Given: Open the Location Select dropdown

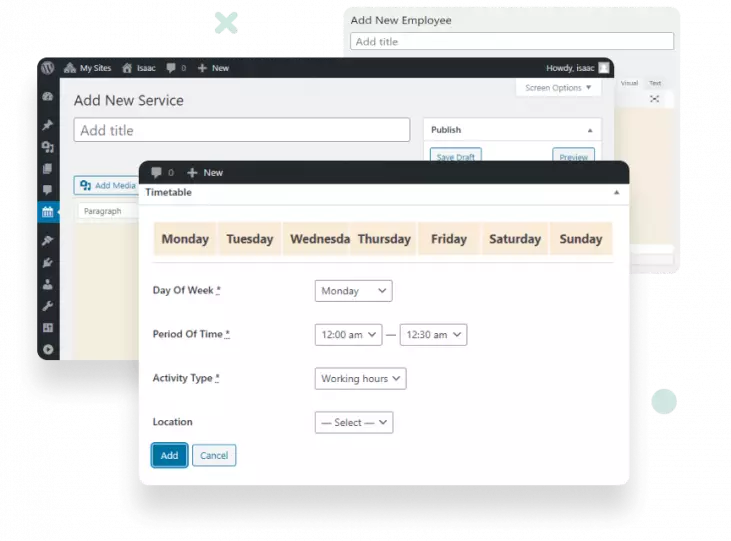Looking at the screenshot, I should (354, 423).
